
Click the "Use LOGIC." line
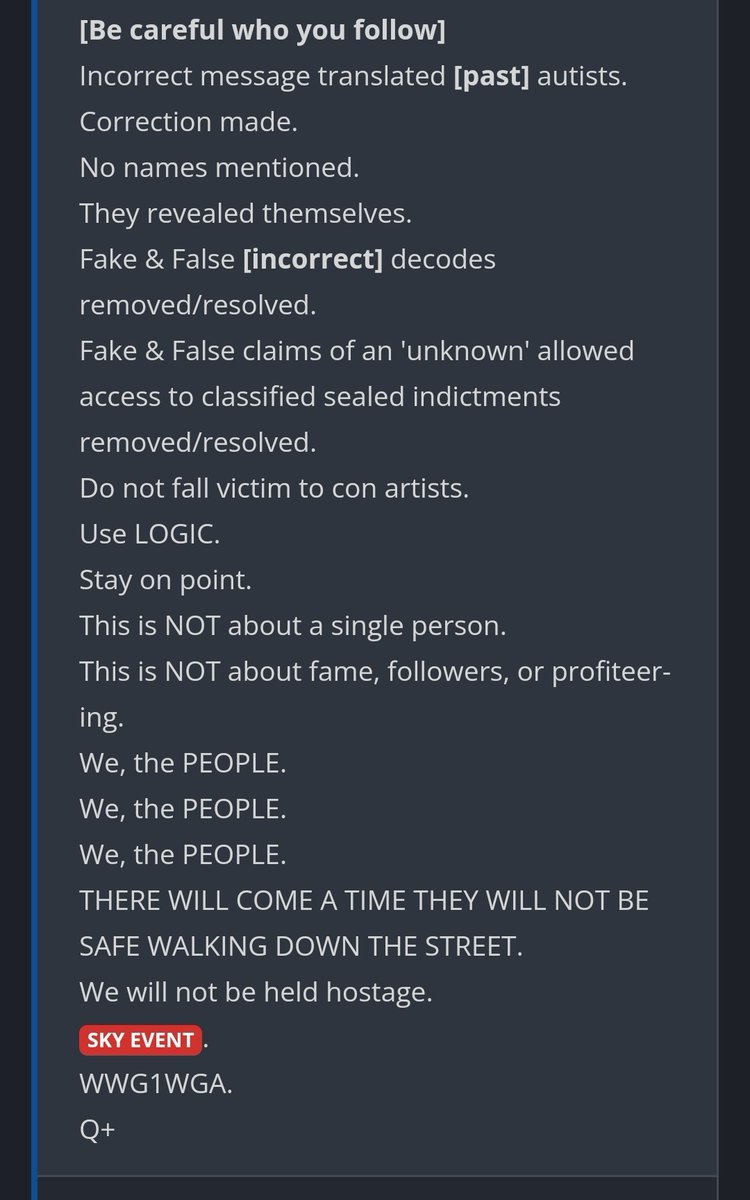150,535
